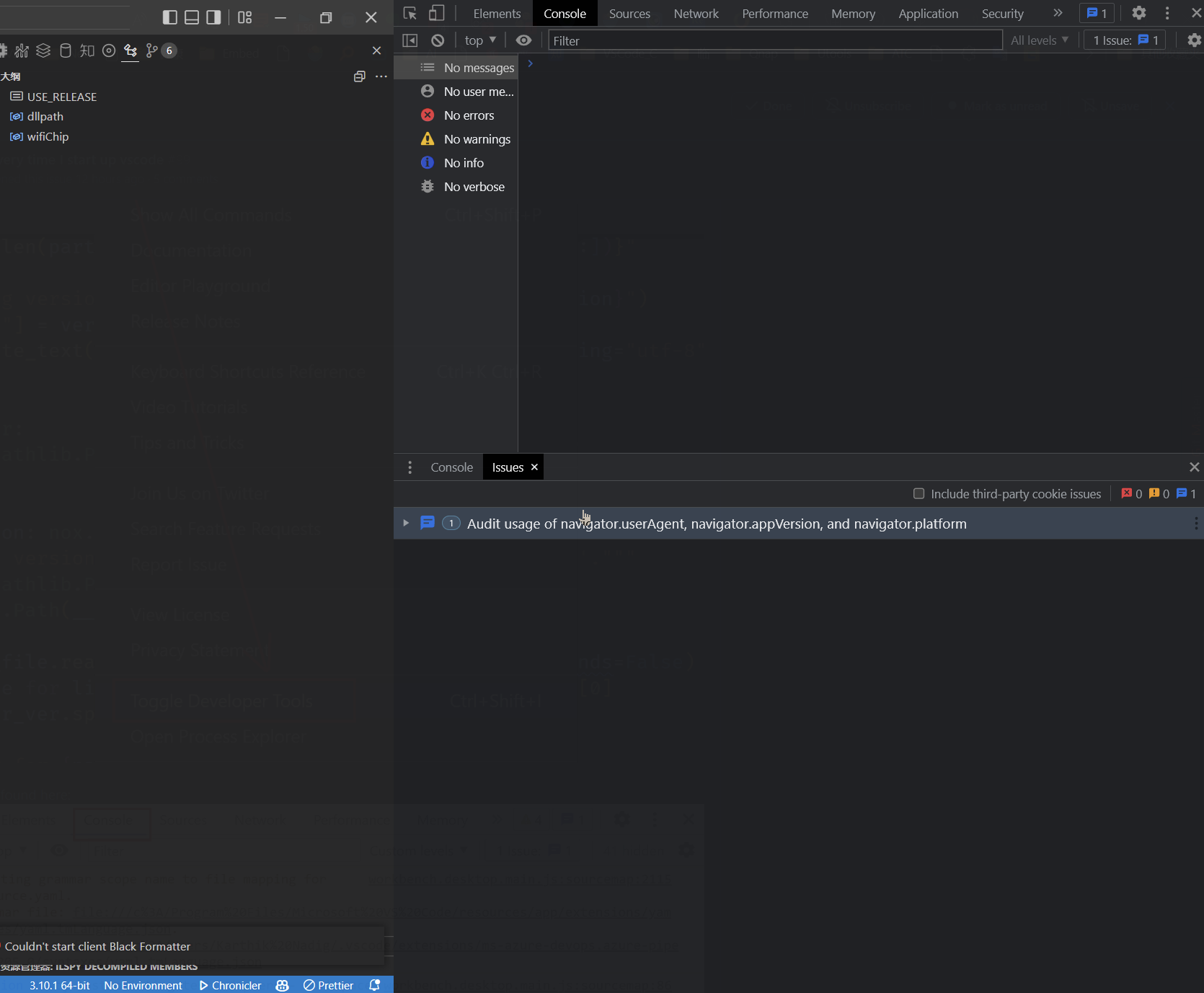
Task: Open the stacked layers view icon in sidebar
Action: (43, 50)
